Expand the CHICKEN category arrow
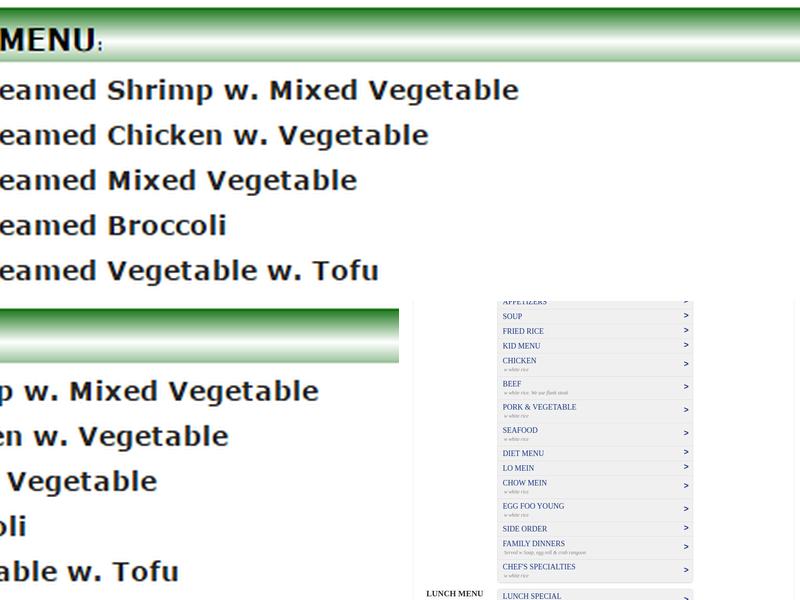Image resolution: width=800 pixels, height=600 pixels. coord(686,364)
